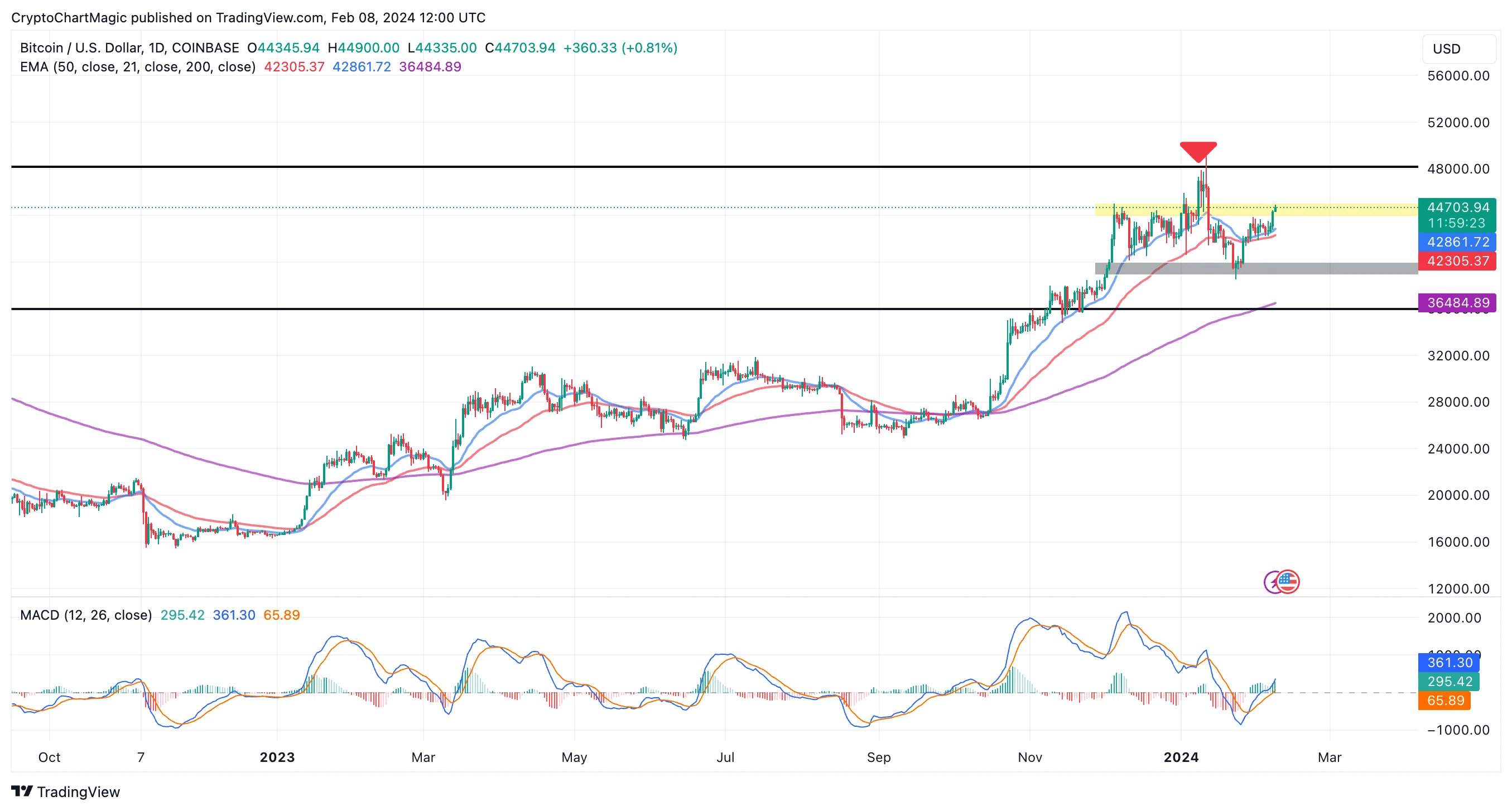Click the 56000.00 price axis label
Image resolution: width=1512 pixels, height=811 pixels.
click(x=1458, y=76)
